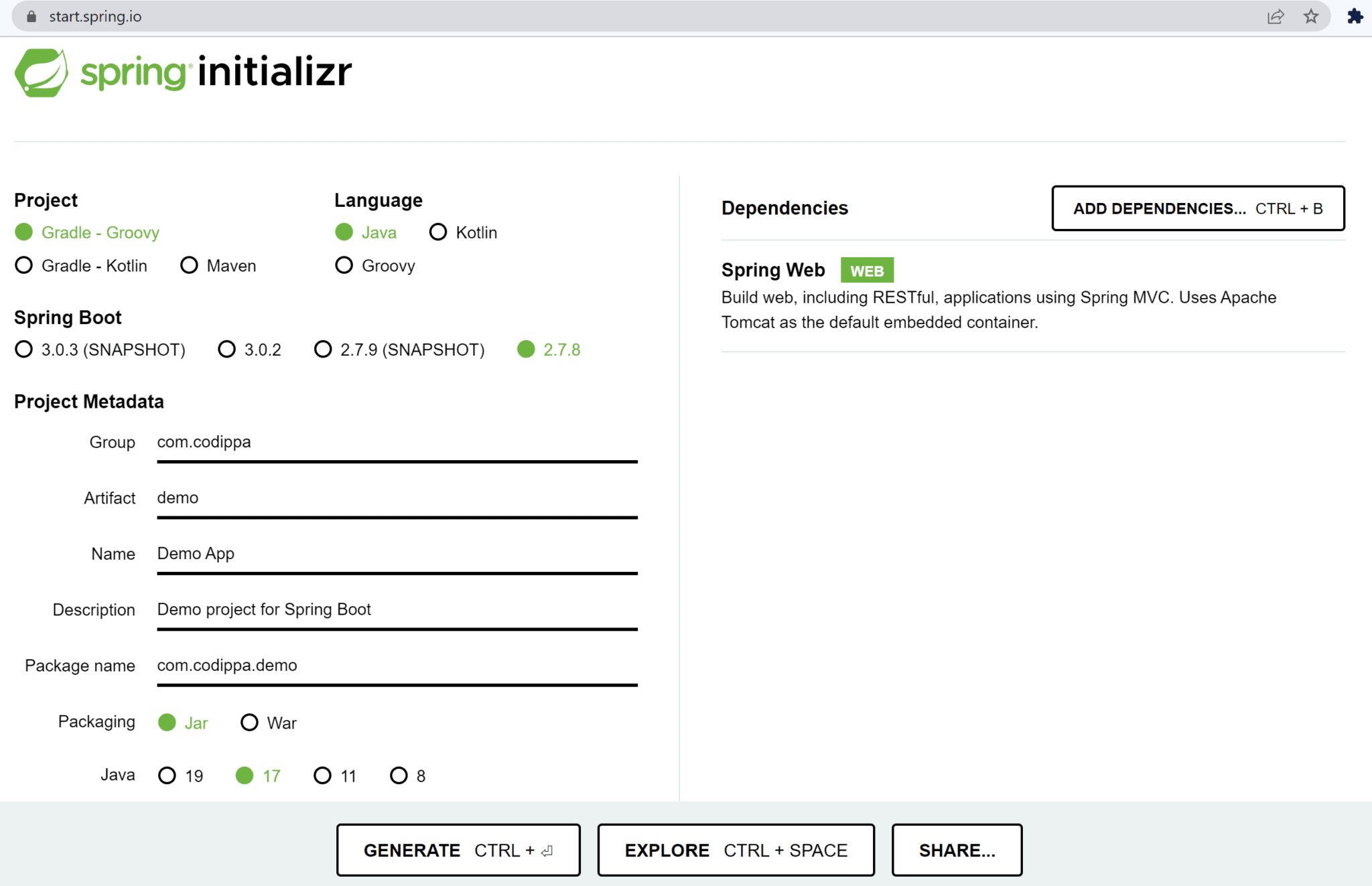The width and height of the screenshot is (1372, 886).
Task: Click the WEB badge next to Spring Web
Action: point(868,270)
